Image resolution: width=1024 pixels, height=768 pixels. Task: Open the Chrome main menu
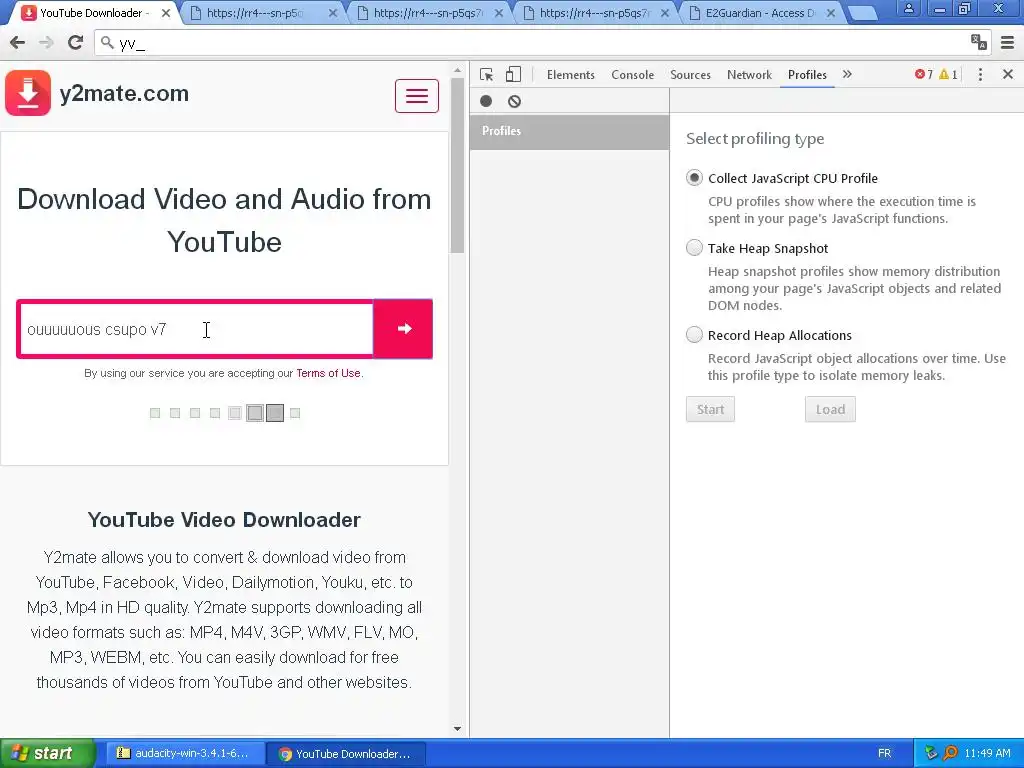(1008, 42)
